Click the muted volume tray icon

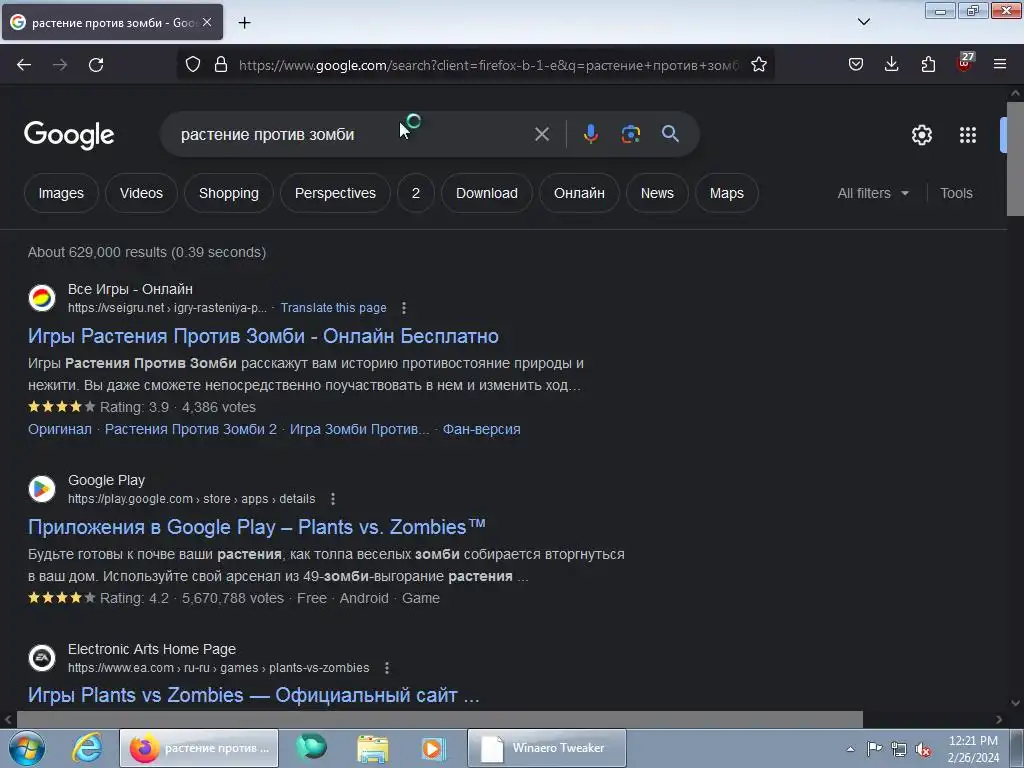point(923,749)
